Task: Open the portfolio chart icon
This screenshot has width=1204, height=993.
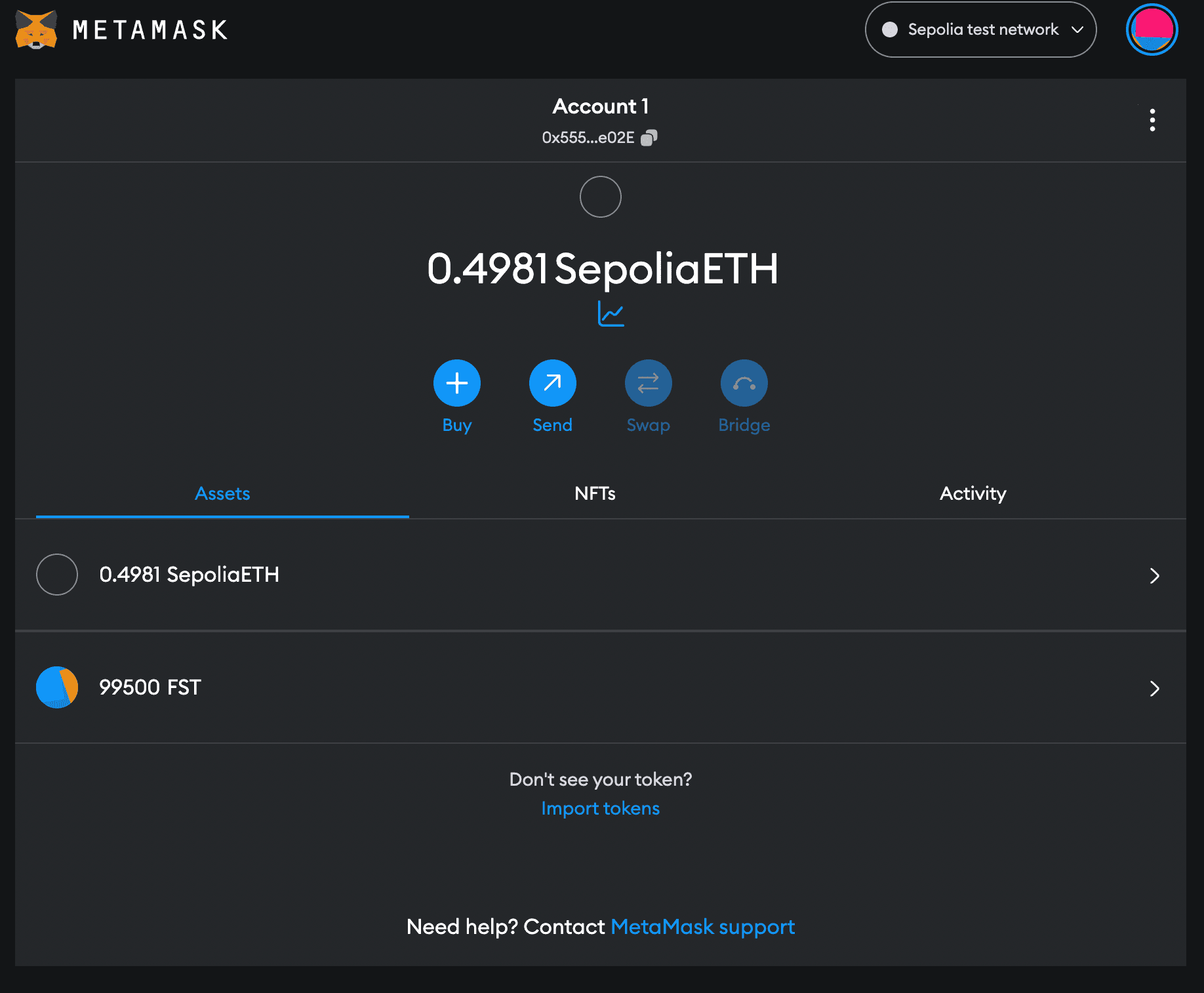Action: [611, 314]
